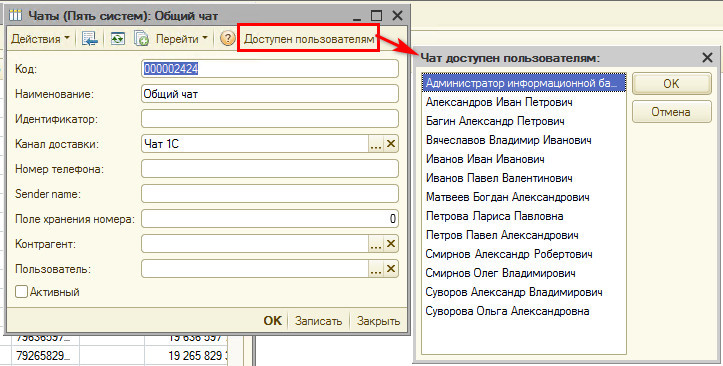Click the Поле хранения номера field
723x366 pixels.
(270, 218)
